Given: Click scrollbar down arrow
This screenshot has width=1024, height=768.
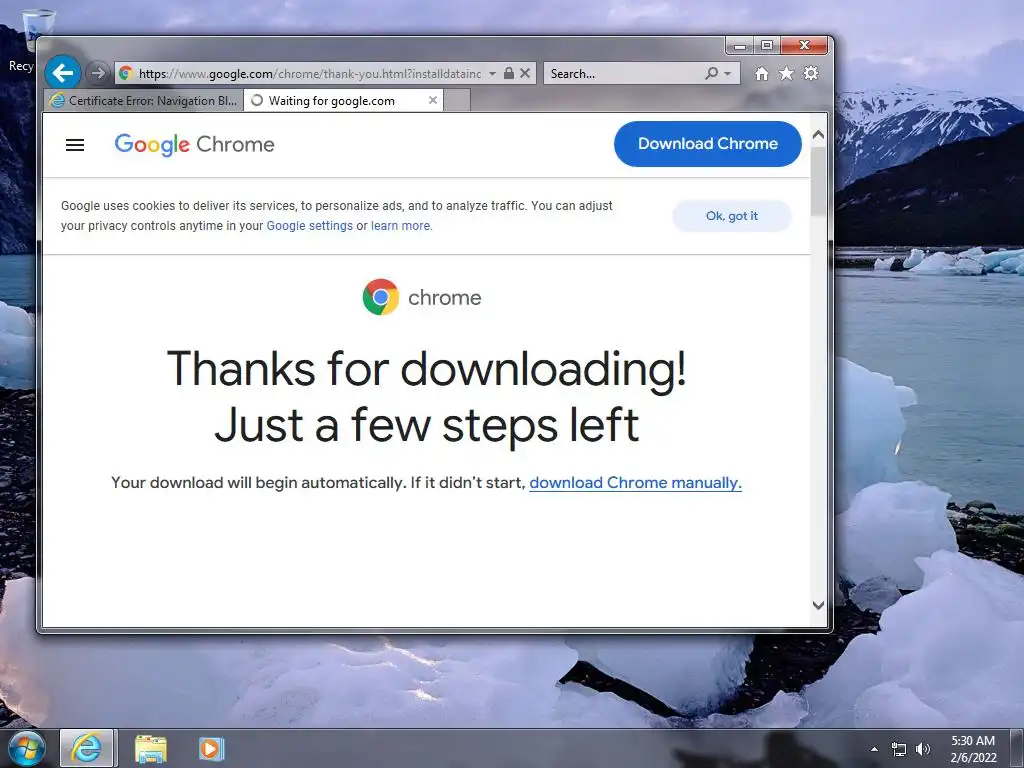Looking at the screenshot, I should (x=818, y=605).
